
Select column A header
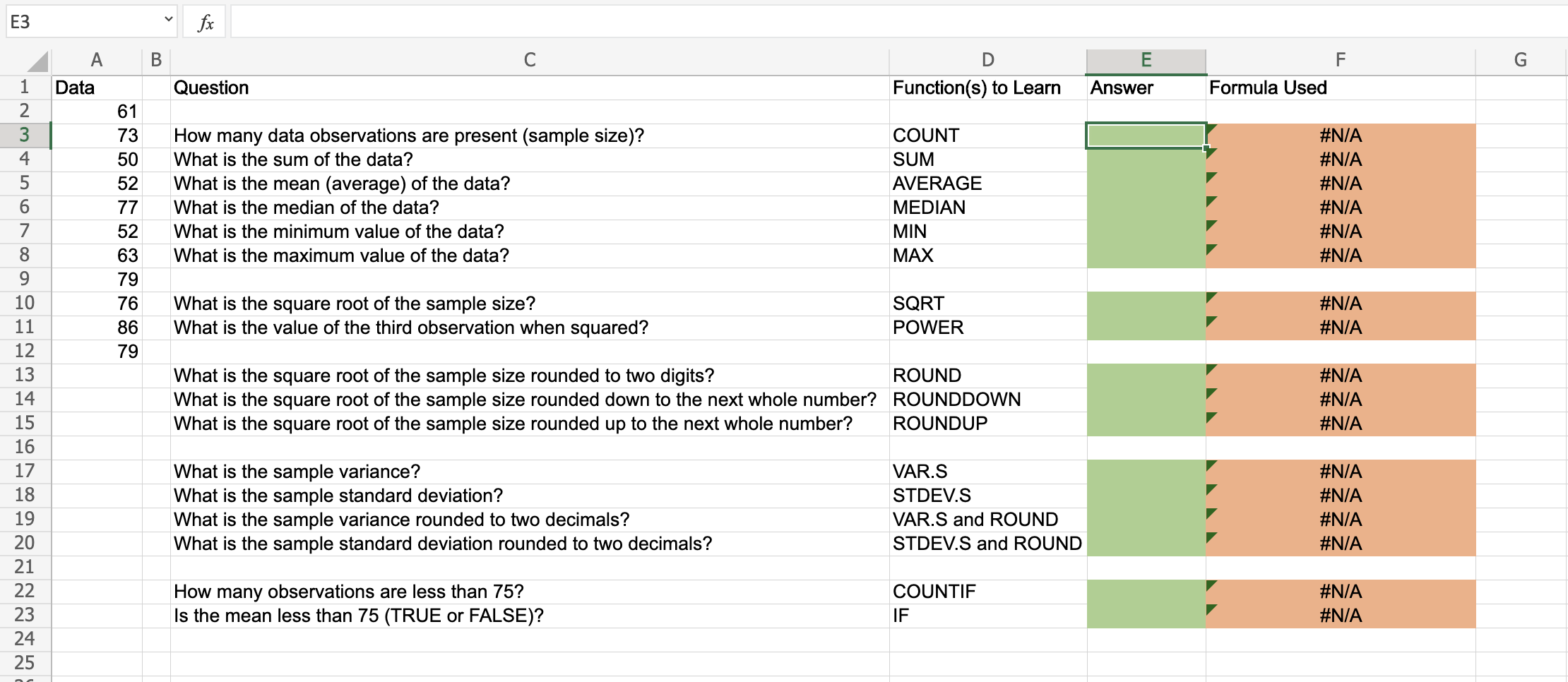click(97, 61)
